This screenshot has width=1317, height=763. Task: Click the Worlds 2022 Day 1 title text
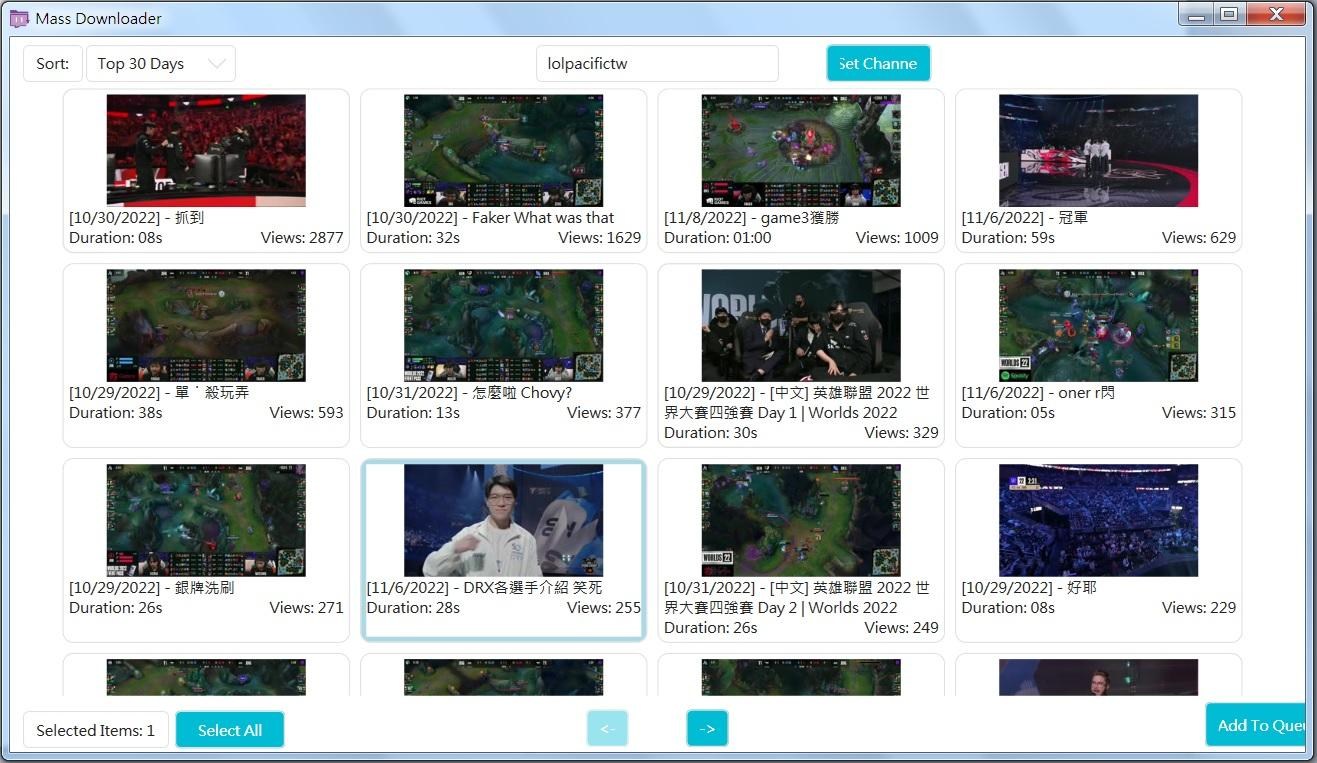click(x=797, y=403)
